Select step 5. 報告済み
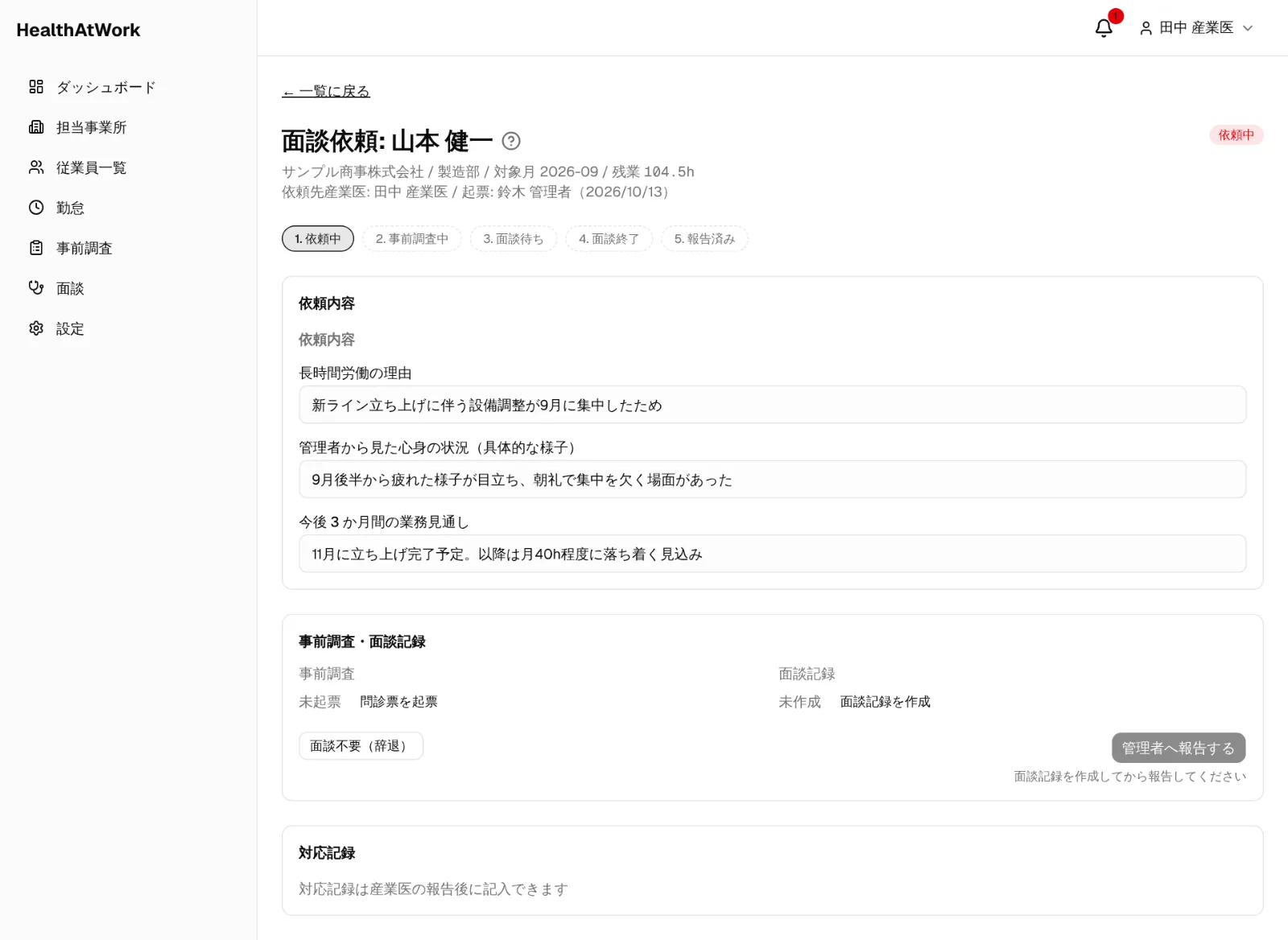 [705, 239]
